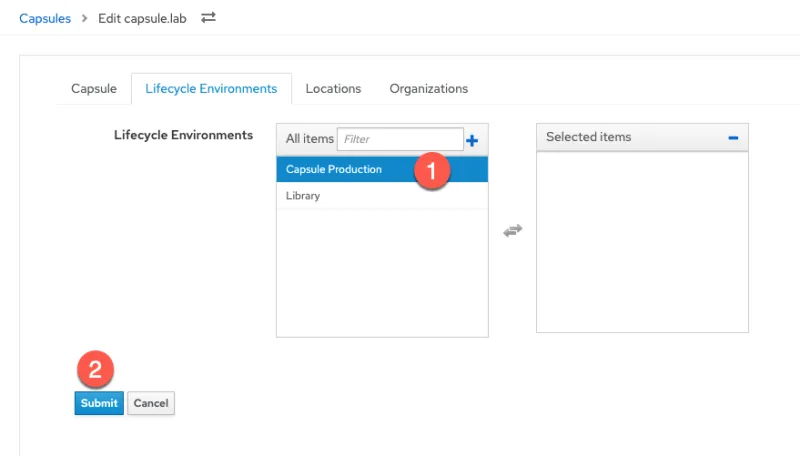Screen dimensions: 800x456
Task: Add all items with the plus icon
Action: [472, 141]
